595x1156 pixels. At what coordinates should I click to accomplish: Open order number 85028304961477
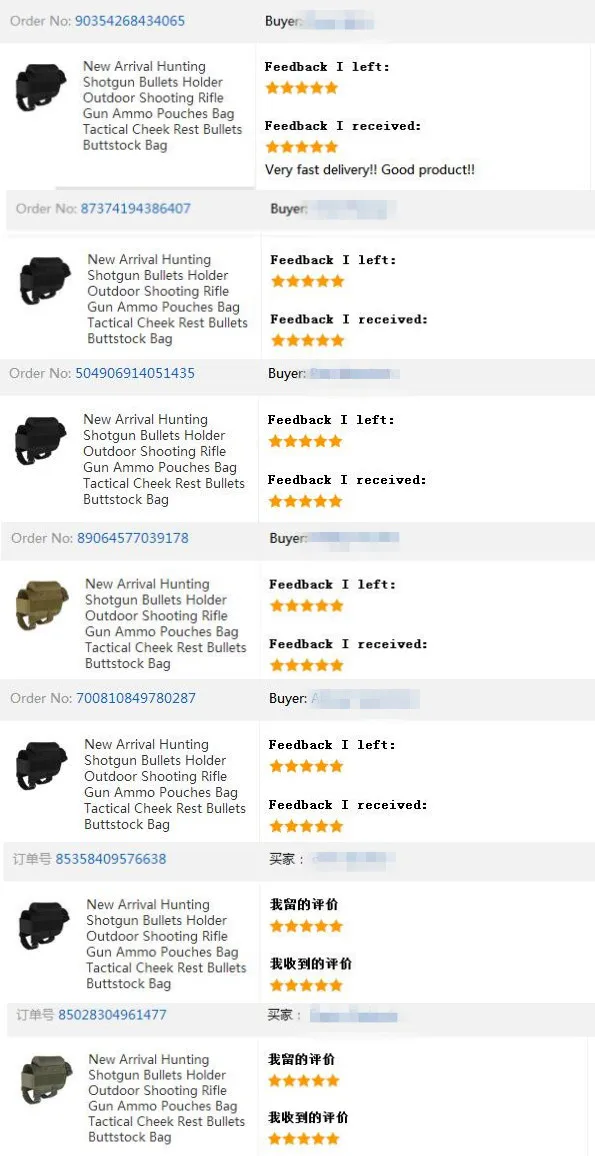pyautogui.click(x=112, y=1015)
